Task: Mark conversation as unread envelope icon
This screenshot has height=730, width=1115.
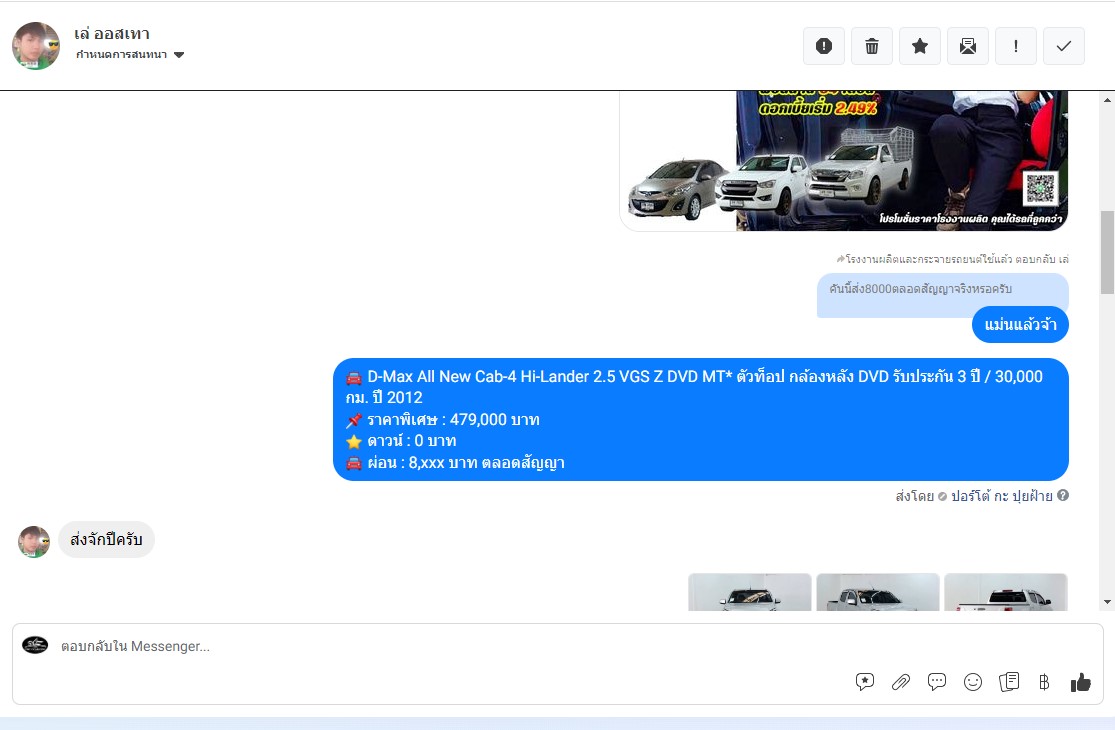Action: 968,46
